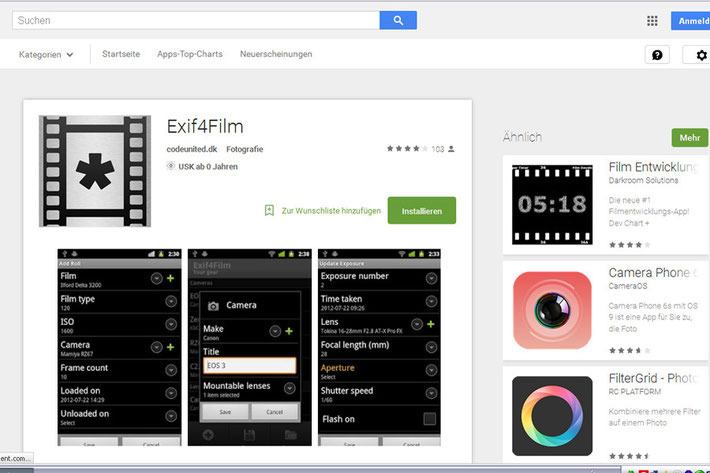Open the Shutter speed dropdown arrow
The width and height of the screenshot is (710, 473).
tap(431, 393)
